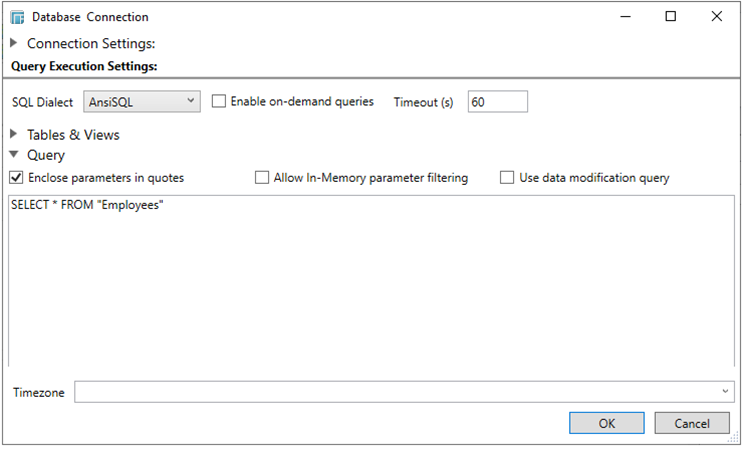Enable on-demand queries checkbox
This screenshot has height=449, width=745.
(220, 102)
